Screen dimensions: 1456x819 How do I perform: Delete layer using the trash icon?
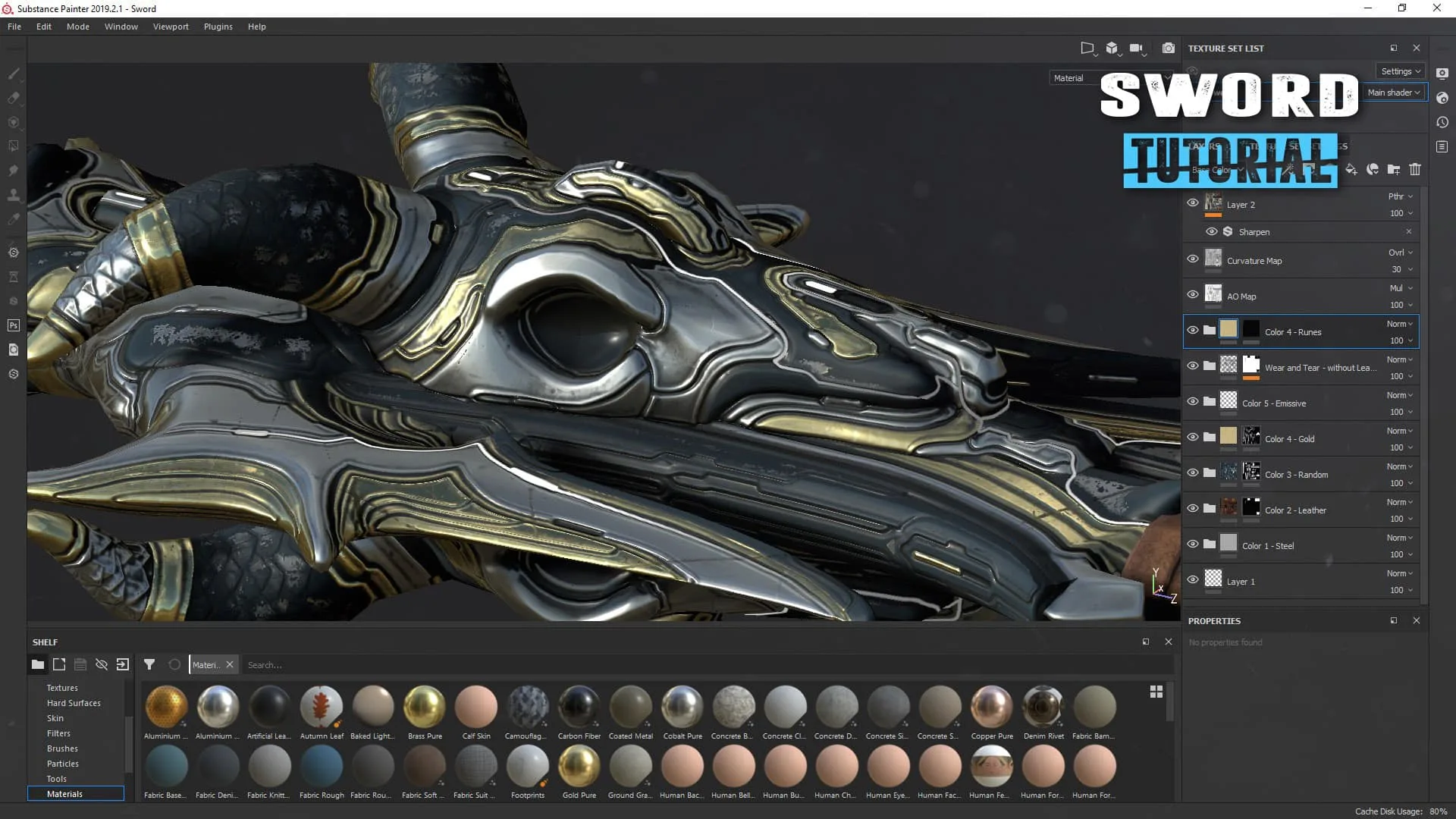click(1415, 169)
